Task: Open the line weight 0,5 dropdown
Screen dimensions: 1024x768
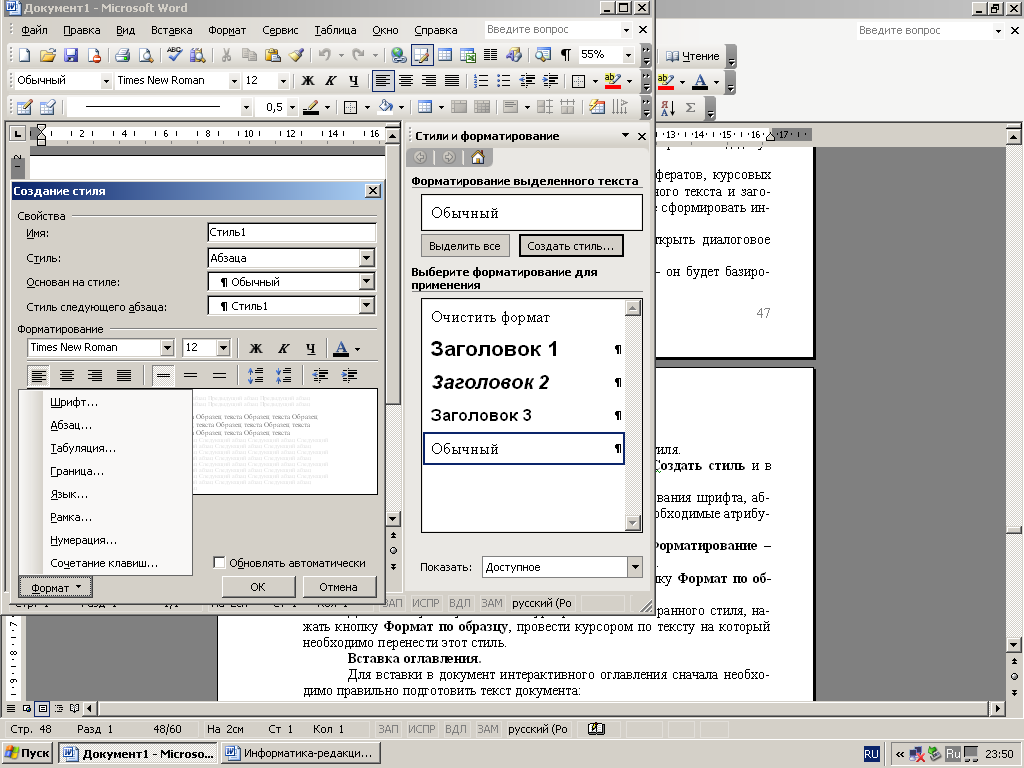Action: coord(292,107)
